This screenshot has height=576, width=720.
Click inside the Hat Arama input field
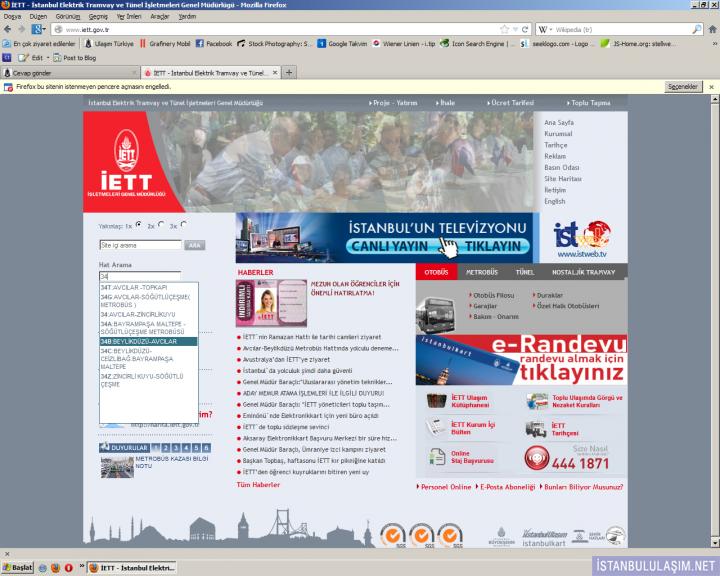pyautogui.click(x=140, y=276)
